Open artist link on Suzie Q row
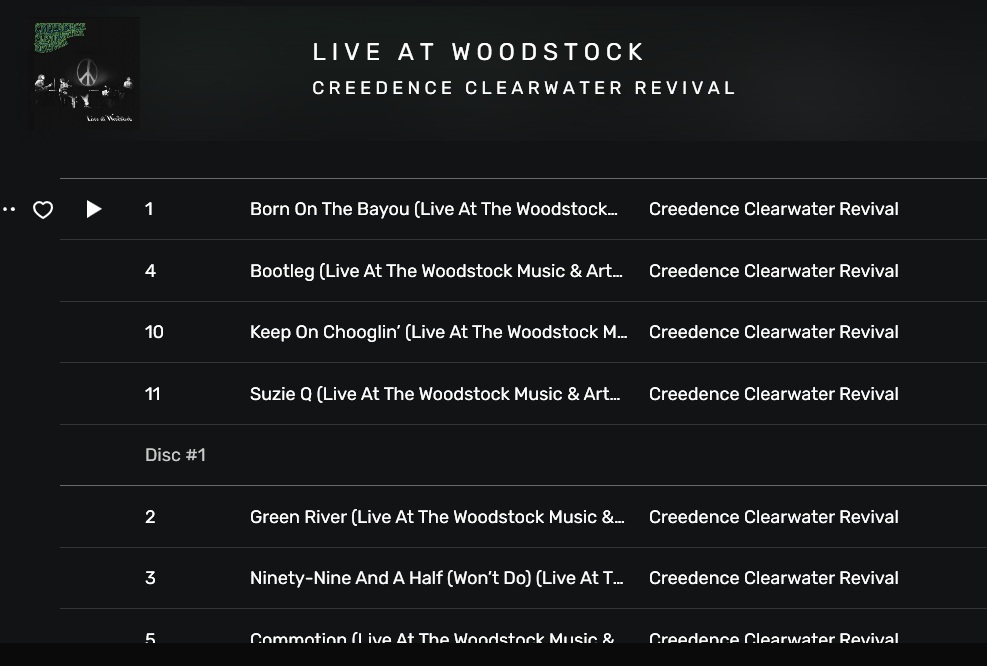 click(x=774, y=393)
